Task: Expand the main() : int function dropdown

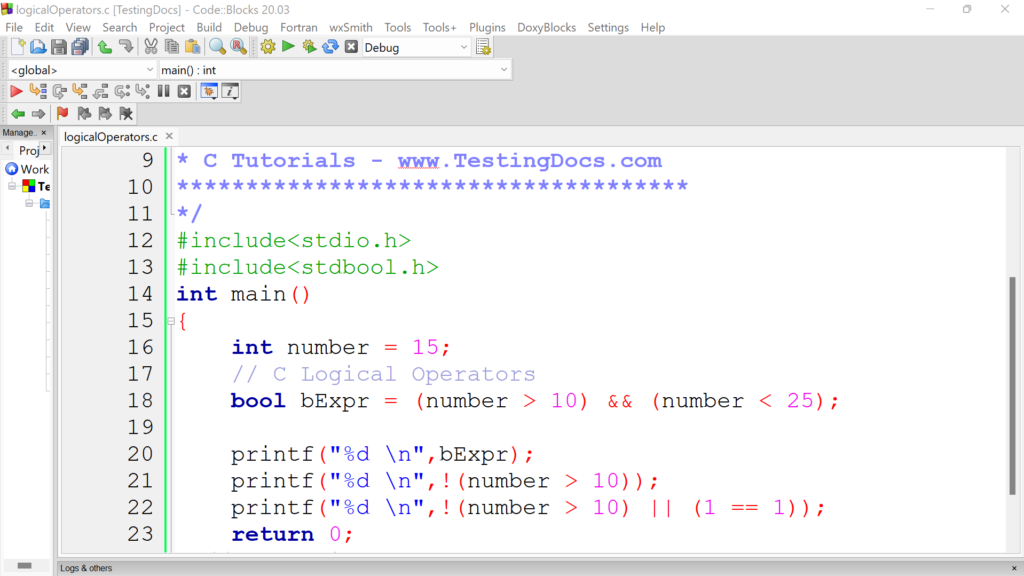Action: (503, 70)
